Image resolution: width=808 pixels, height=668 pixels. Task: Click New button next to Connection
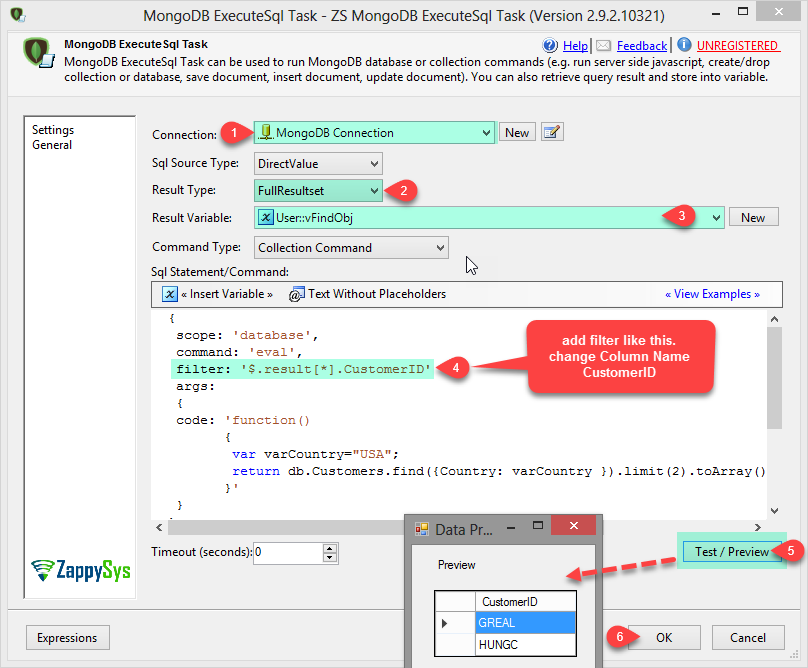(517, 132)
